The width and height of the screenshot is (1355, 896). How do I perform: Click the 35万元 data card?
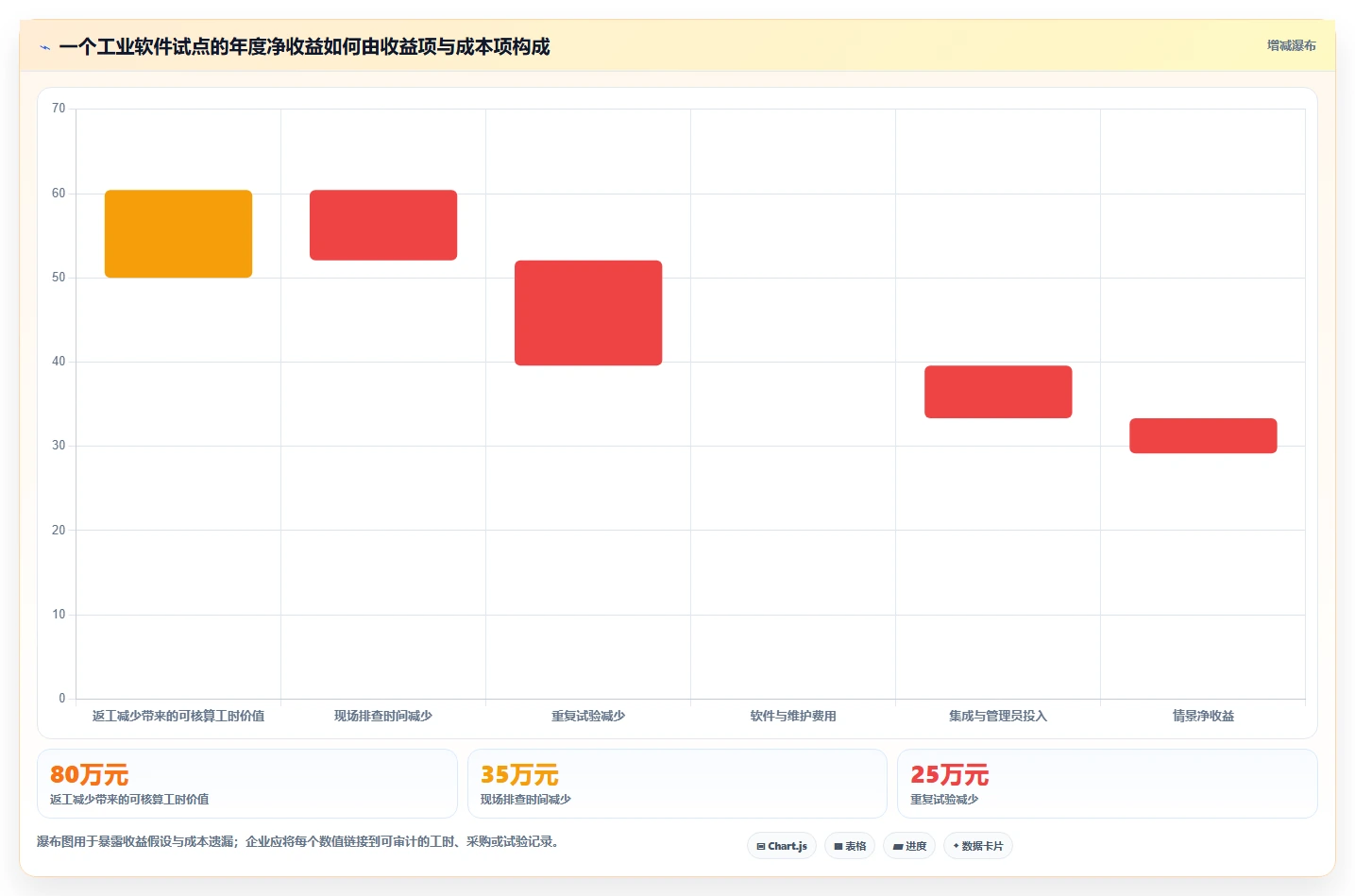pyautogui.click(x=677, y=784)
